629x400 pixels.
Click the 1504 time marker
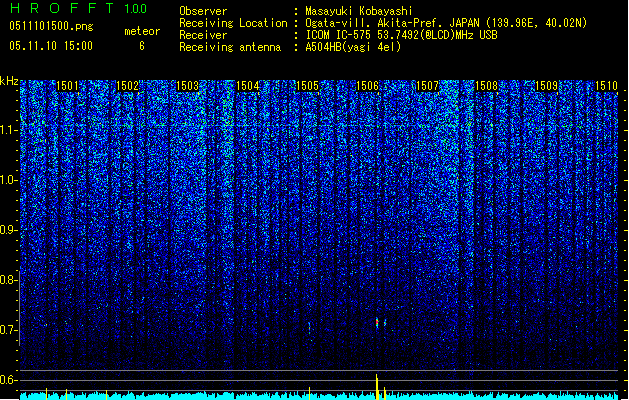point(248,86)
